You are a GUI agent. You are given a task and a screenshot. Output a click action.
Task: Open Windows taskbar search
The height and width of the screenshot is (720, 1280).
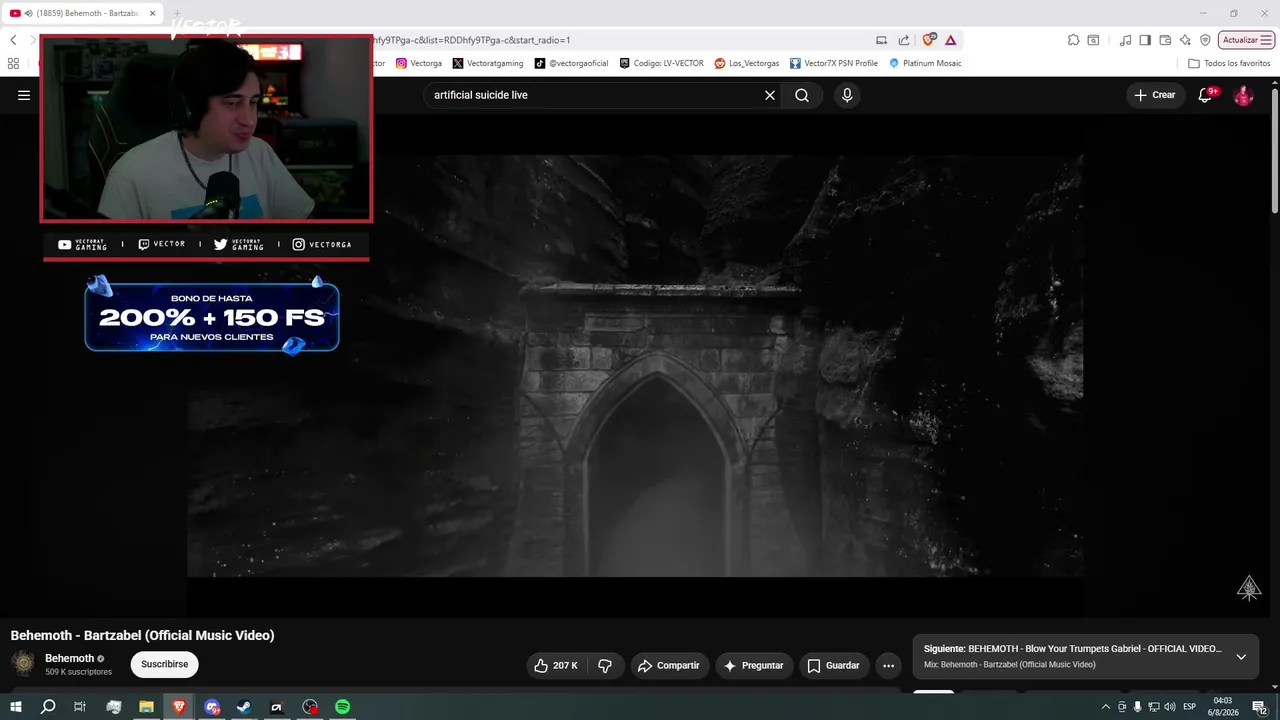(48, 707)
